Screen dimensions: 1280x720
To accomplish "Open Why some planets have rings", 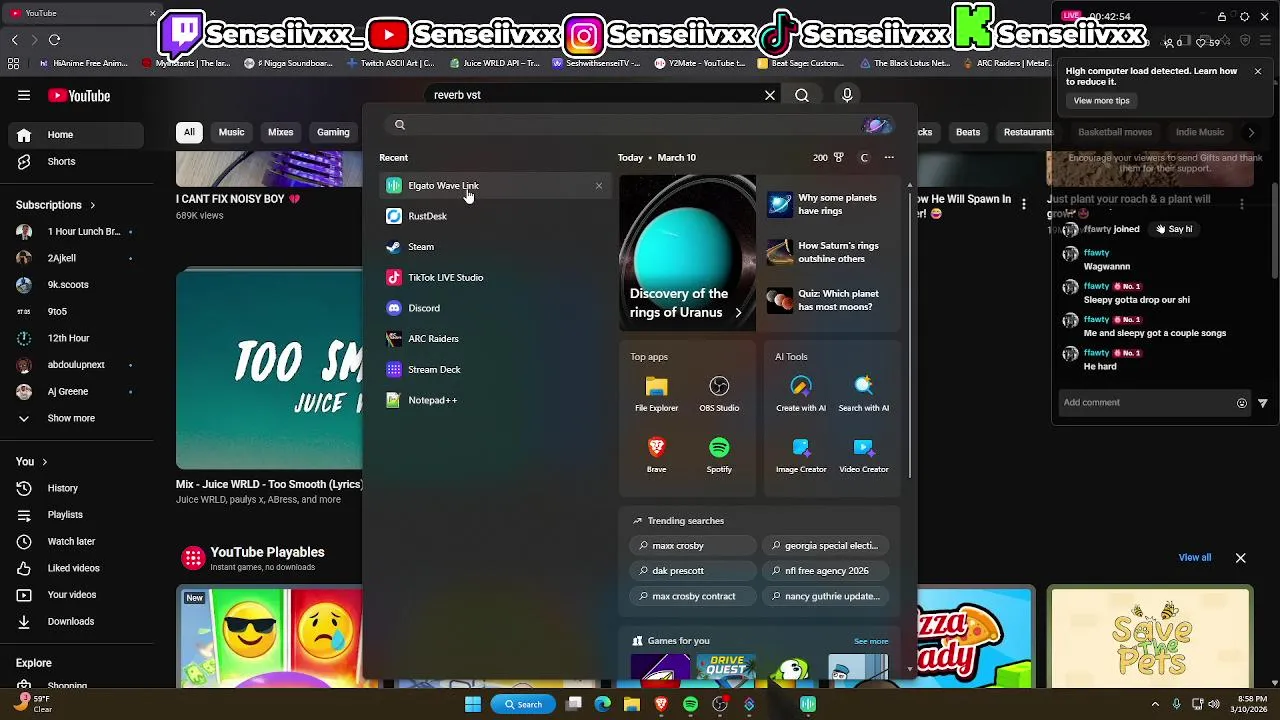I will (x=828, y=204).
